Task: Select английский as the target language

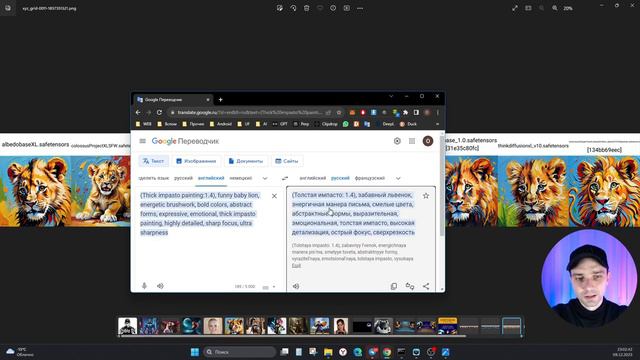Action: tap(313, 178)
